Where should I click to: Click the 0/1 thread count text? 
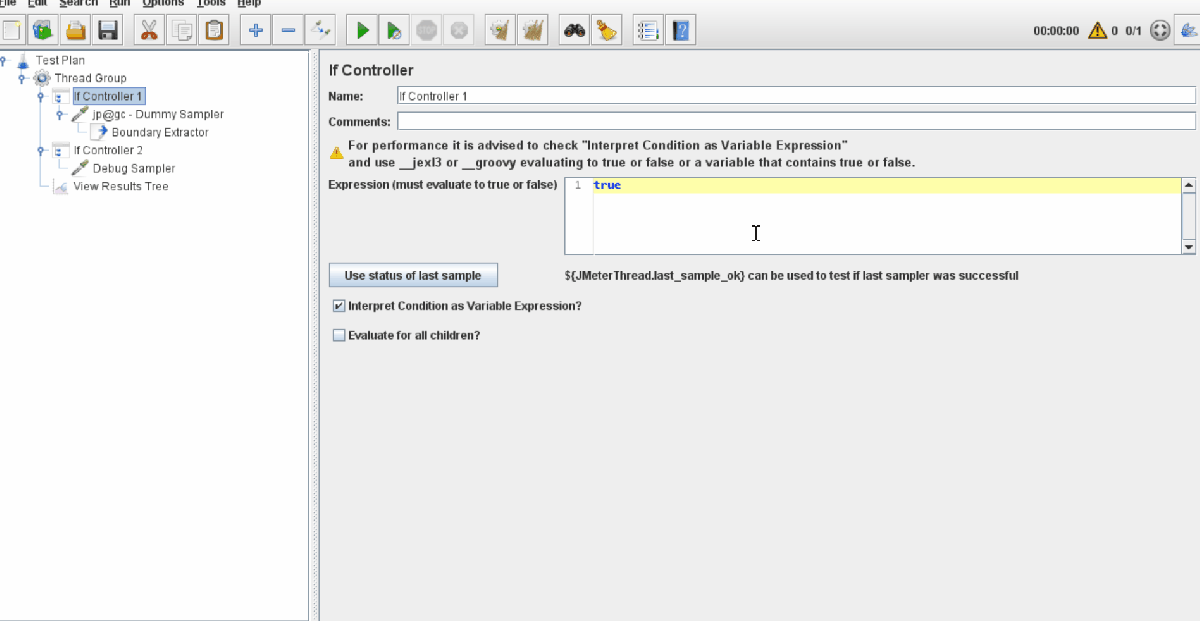[1133, 31]
